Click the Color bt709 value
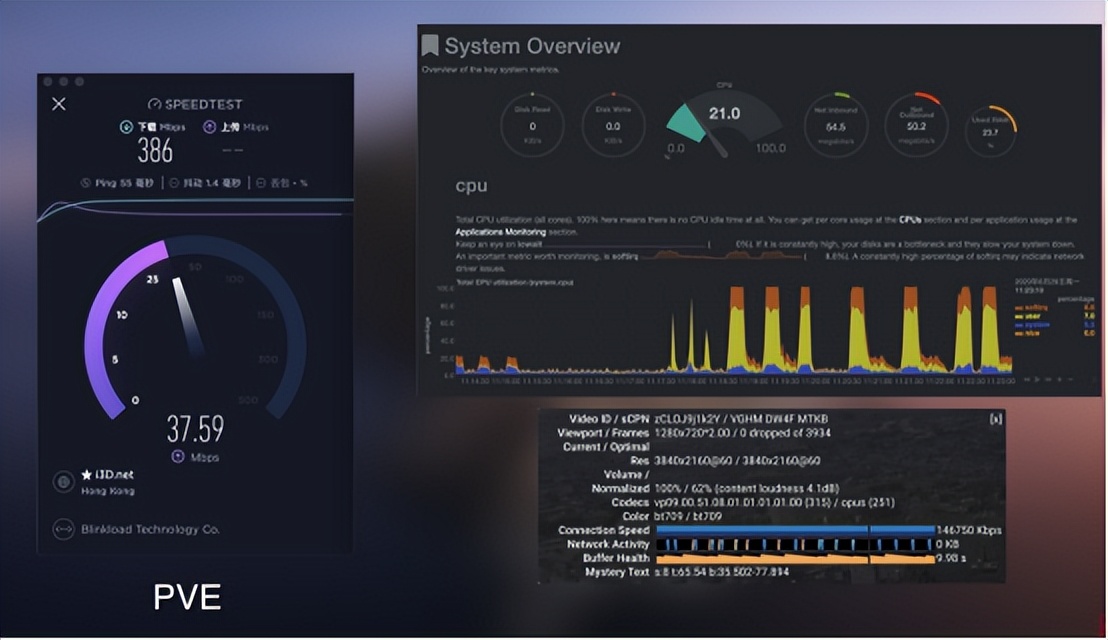The width and height of the screenshot is (1108, 640). click(x=688, y=516)
